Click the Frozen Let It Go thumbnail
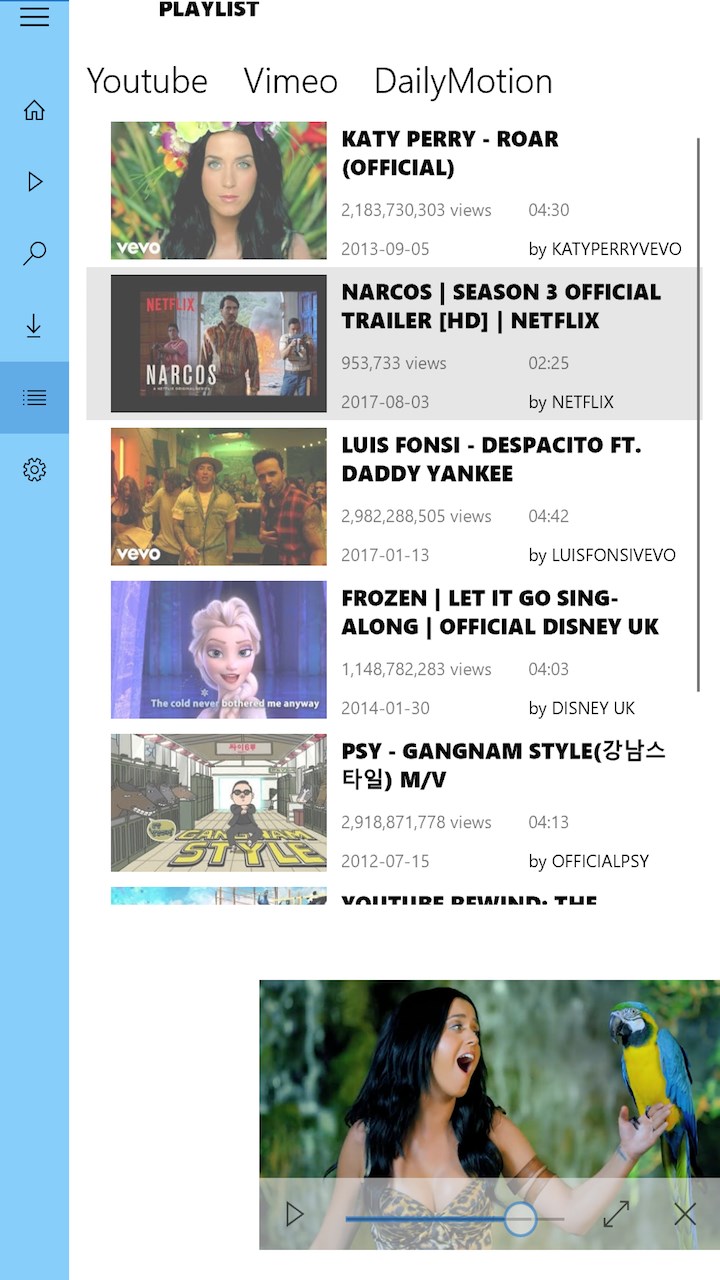Viewport: 720px width, 1280px height. 218,649
